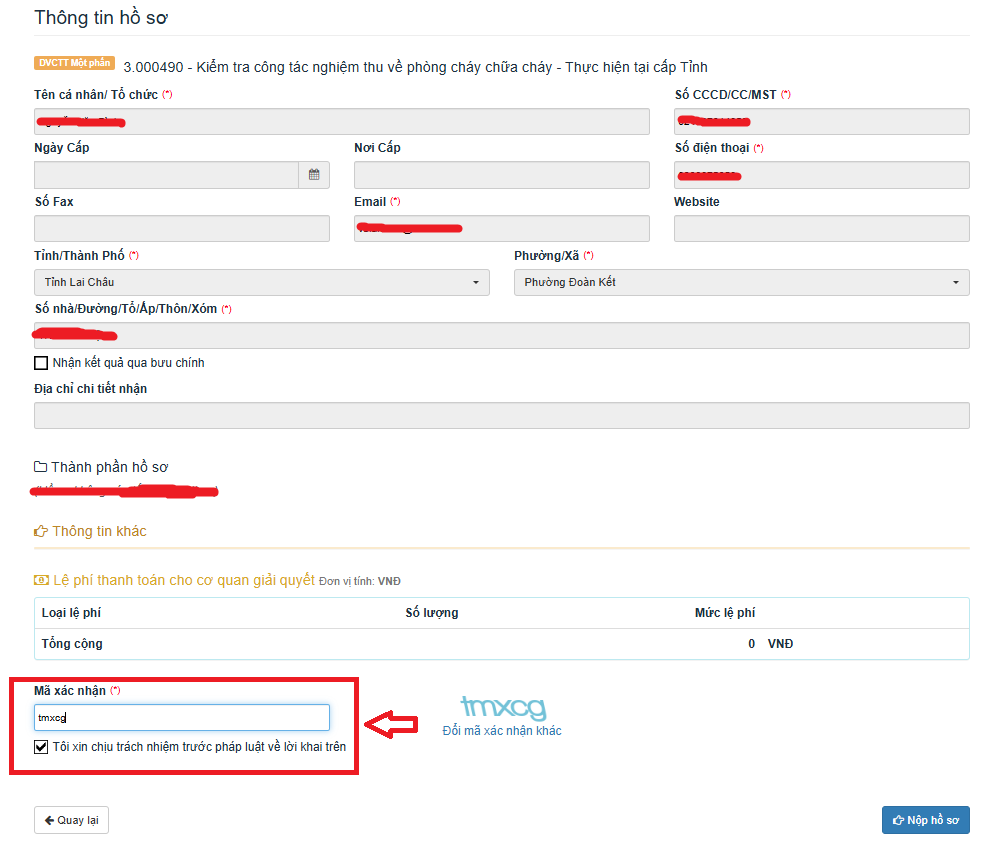Click money icon beside Lệ phí thanh toán

(x=41, y=580)
